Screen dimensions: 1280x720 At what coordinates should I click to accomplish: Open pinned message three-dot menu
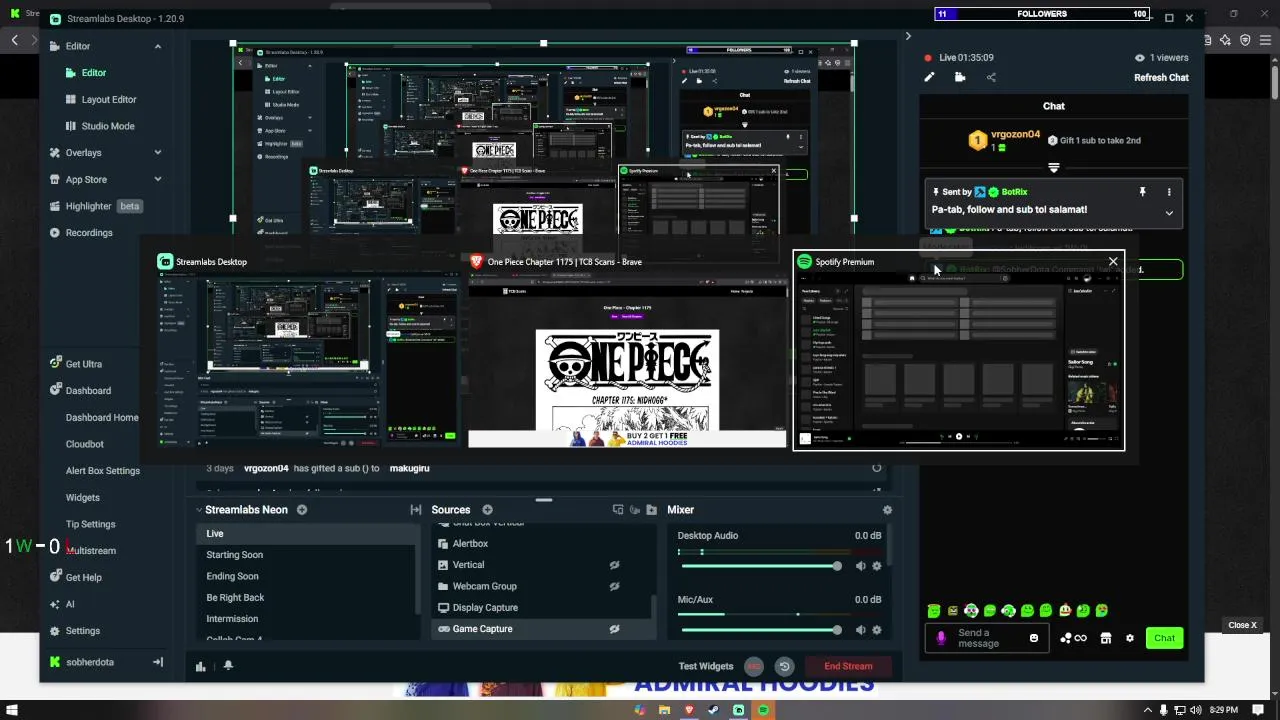tap(1169, 192)
